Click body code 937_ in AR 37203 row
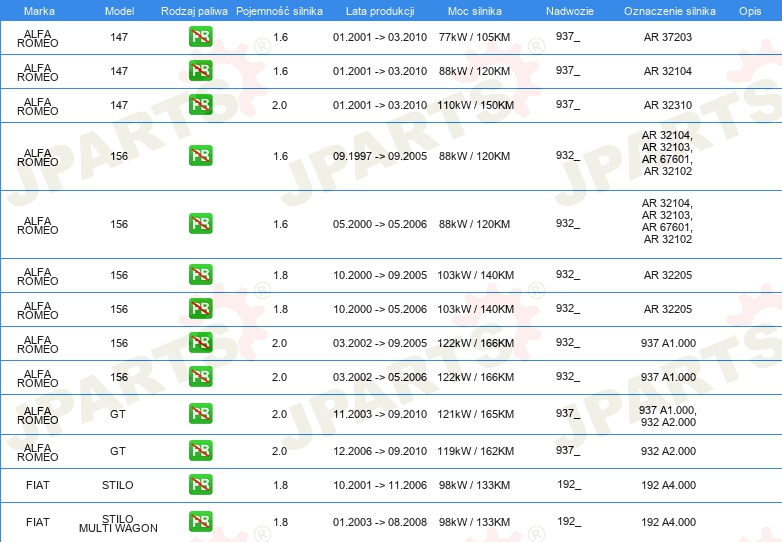This screenshot has height=542, width=782. tap(568, 36)
